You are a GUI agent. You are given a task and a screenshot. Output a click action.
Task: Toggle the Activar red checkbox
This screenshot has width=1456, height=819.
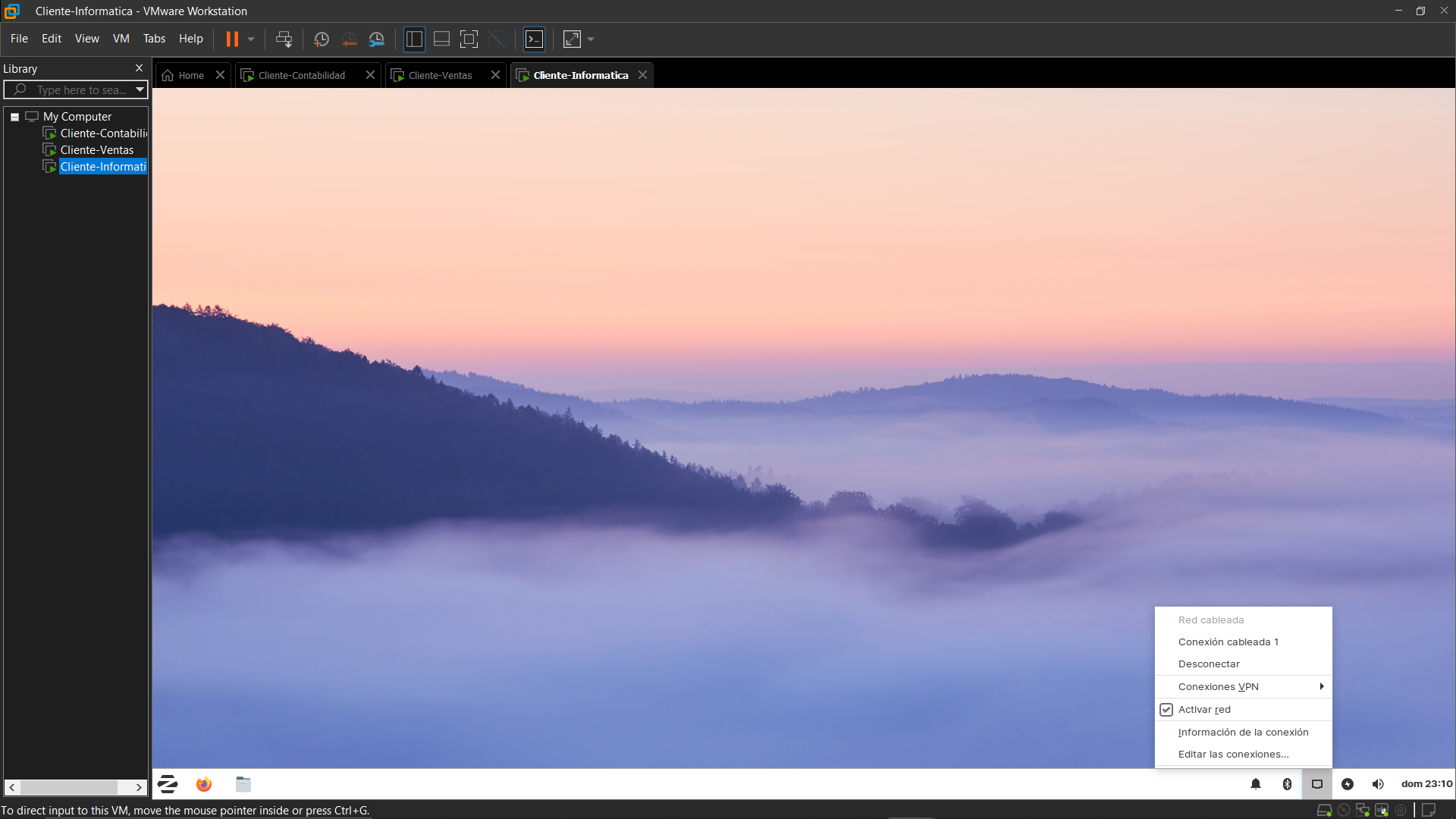[1166, 710]
